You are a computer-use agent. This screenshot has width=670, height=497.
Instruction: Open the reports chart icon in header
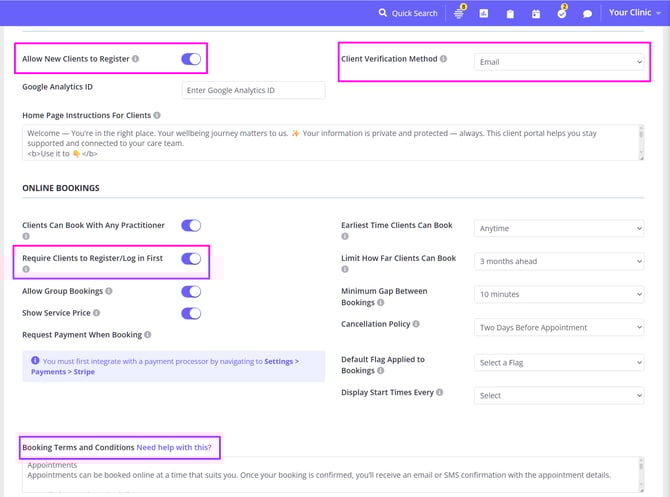(x=484, y=14)
